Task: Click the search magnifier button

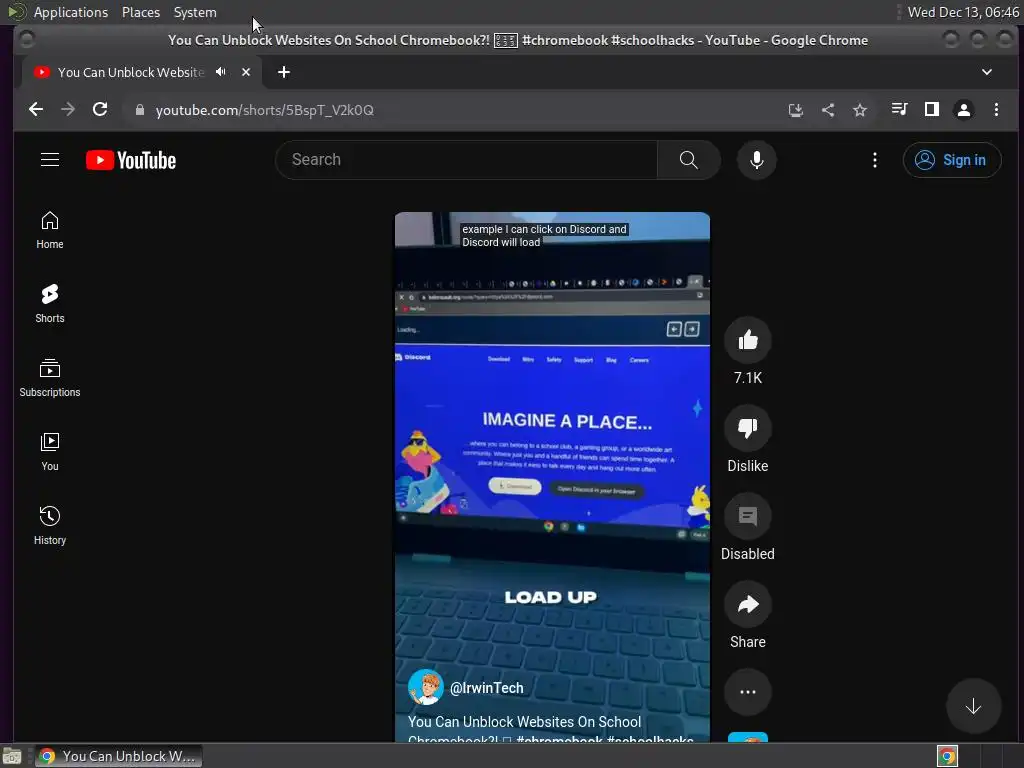Action: pyautogui.click(x=688, y=160)
